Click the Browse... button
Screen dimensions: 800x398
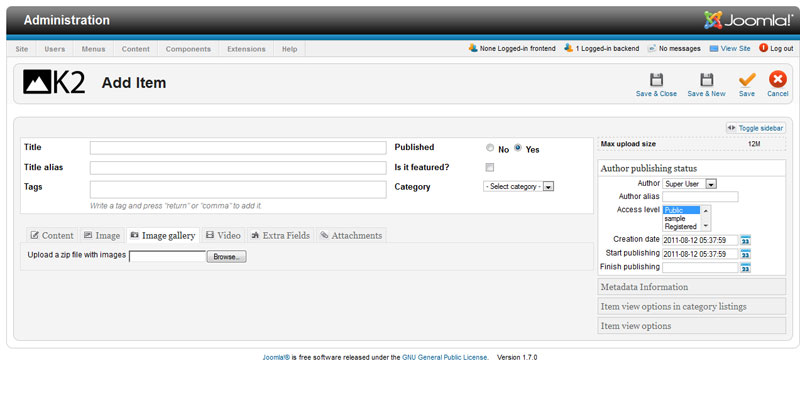[x=227, y=257]
